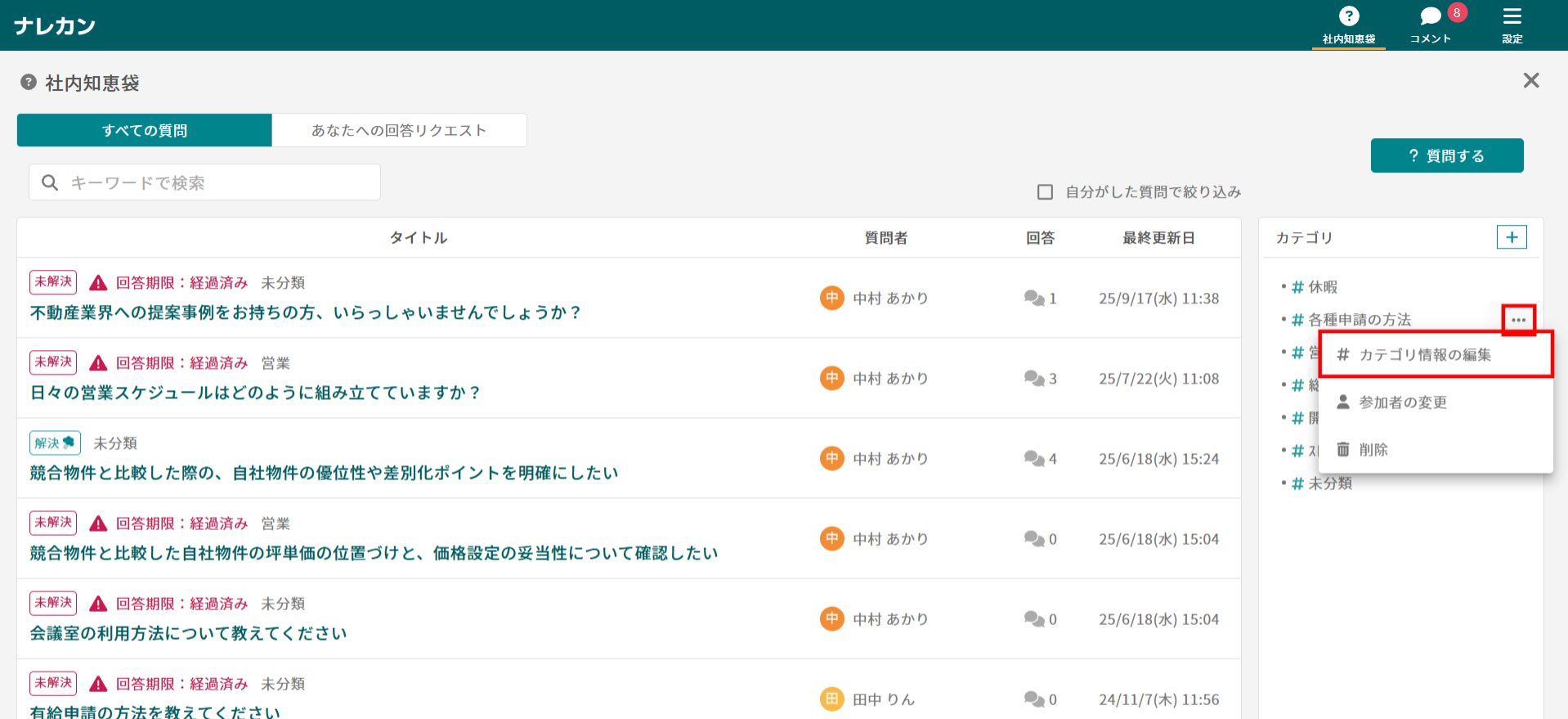Click 田中 りん avatar icon
The width and height of the screenshot is (1568, 719).
[831, 699]
